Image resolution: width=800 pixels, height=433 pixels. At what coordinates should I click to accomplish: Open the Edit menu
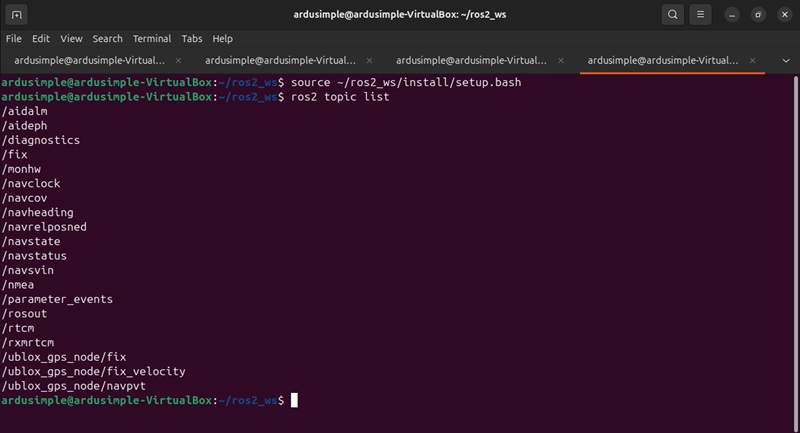41,39
